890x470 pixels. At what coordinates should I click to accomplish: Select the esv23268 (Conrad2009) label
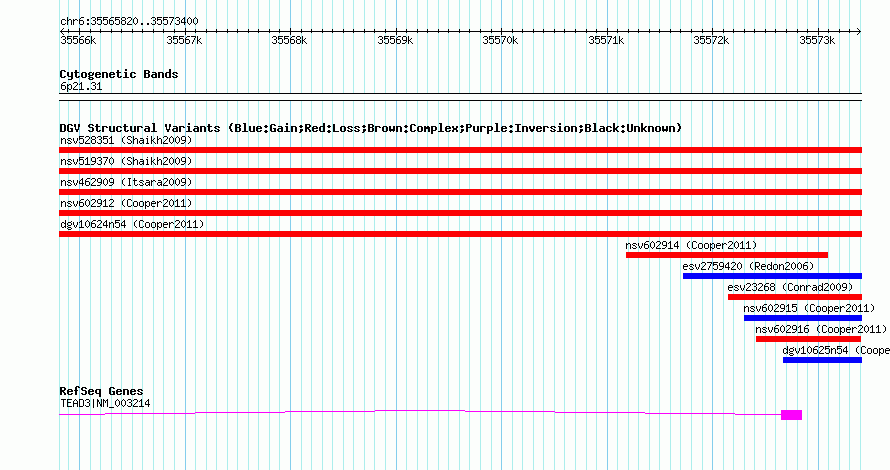(790, 287)
